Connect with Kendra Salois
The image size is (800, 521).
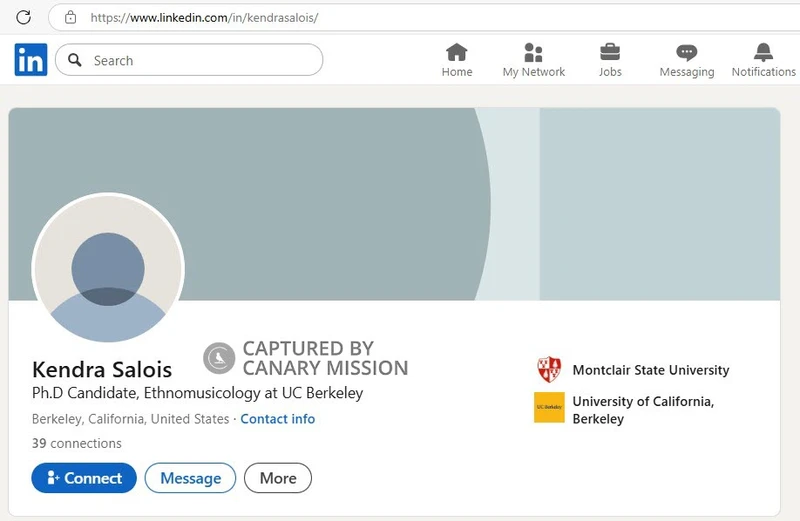tap(84, 478)
